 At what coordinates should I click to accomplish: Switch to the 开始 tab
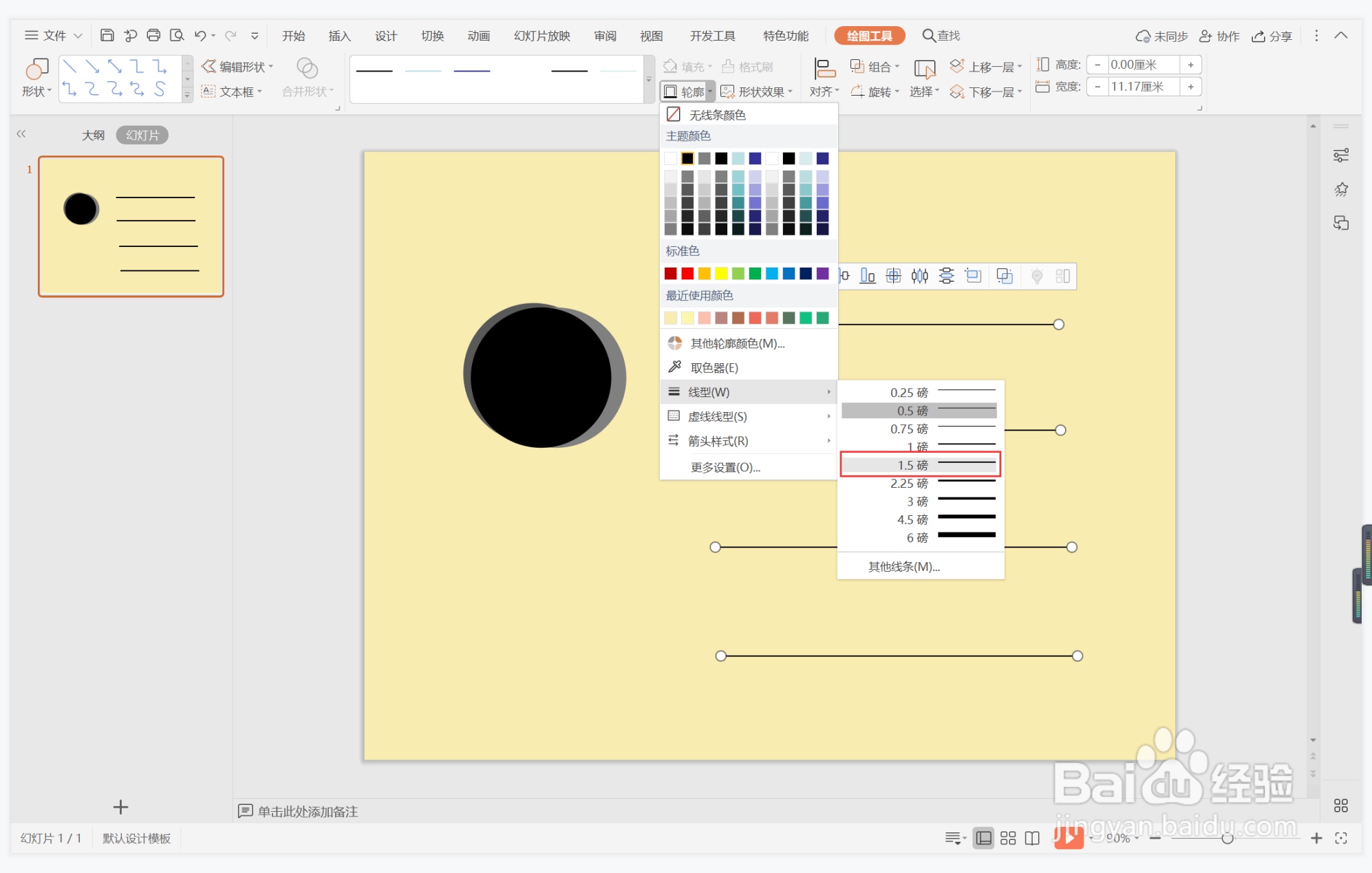pyautogui.click(x=293, y=36)
